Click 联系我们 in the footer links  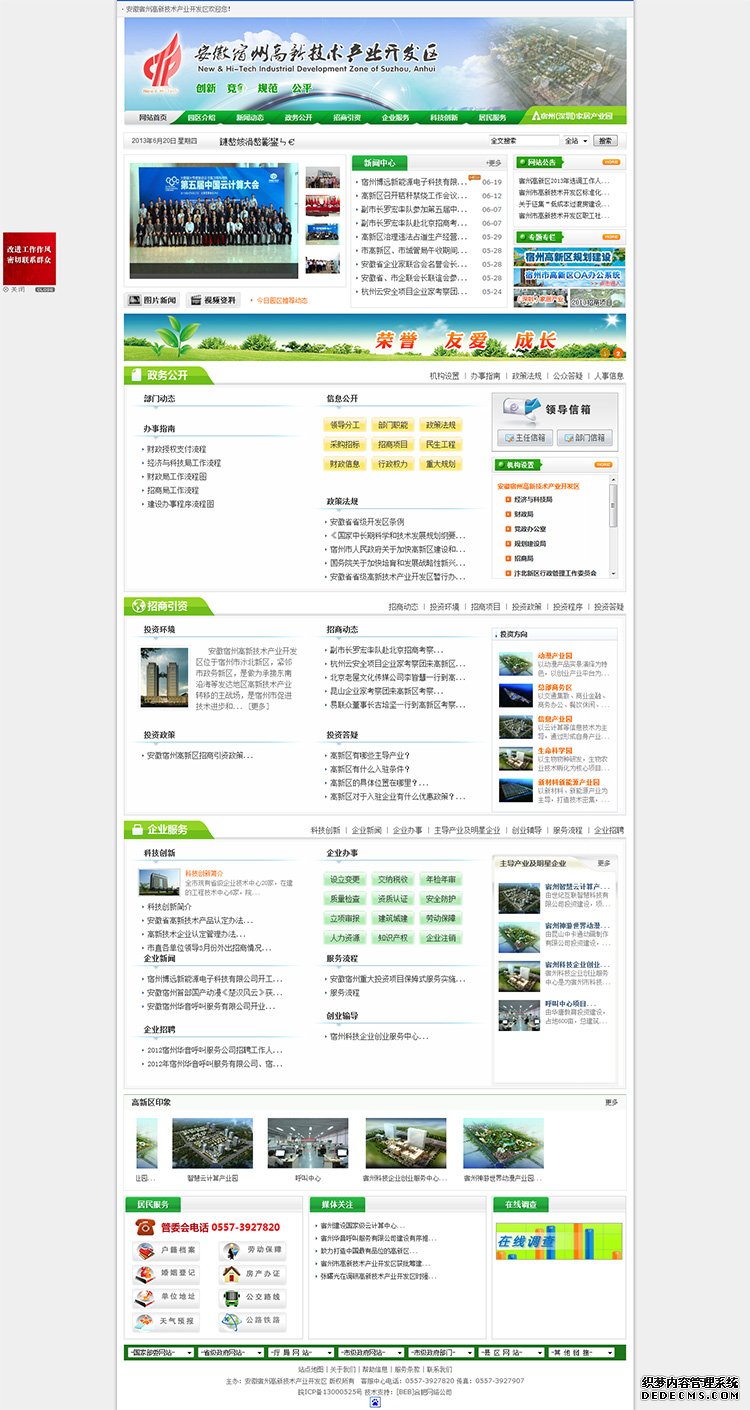click(439, 1369)
